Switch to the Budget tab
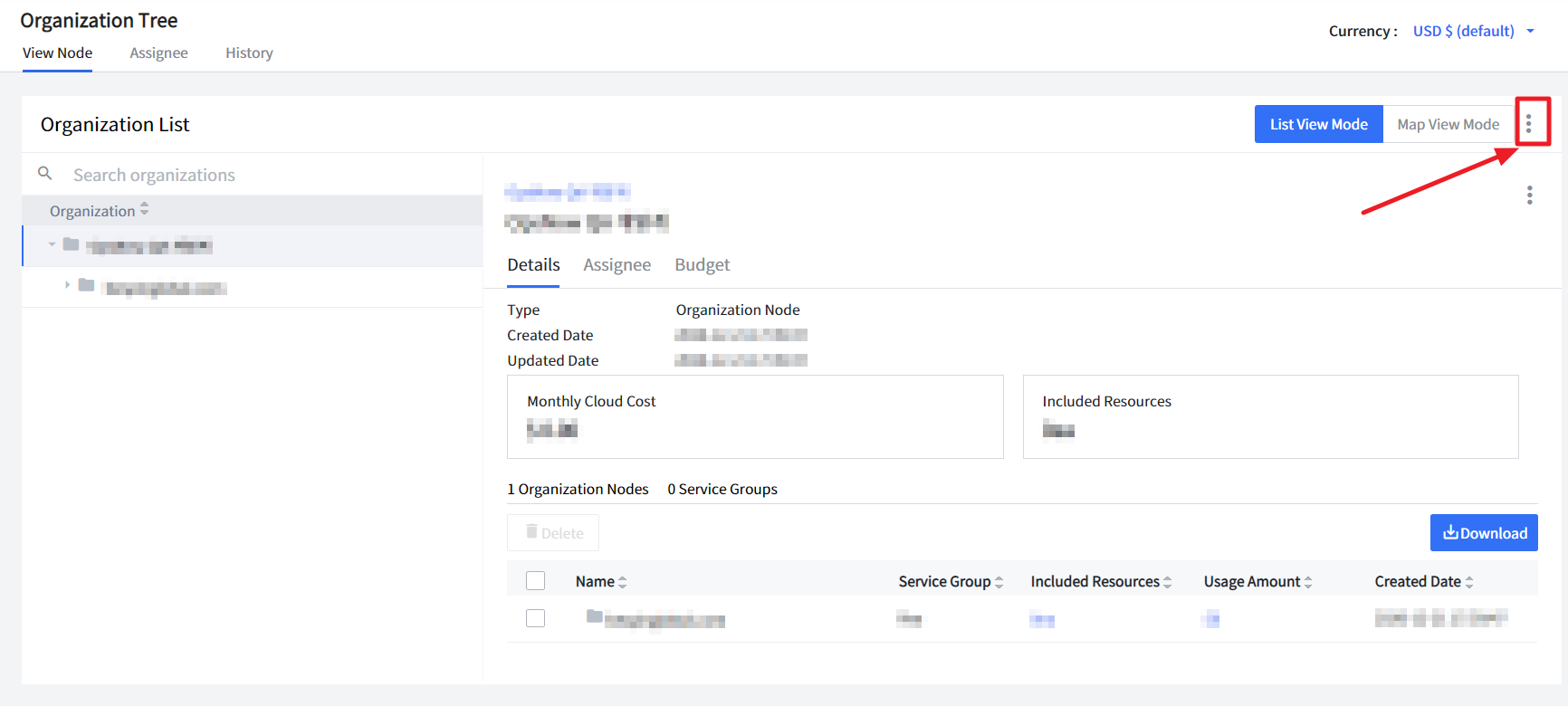Screen dimensions: 1568x706 pyautogui.click(x=702, y=264)
